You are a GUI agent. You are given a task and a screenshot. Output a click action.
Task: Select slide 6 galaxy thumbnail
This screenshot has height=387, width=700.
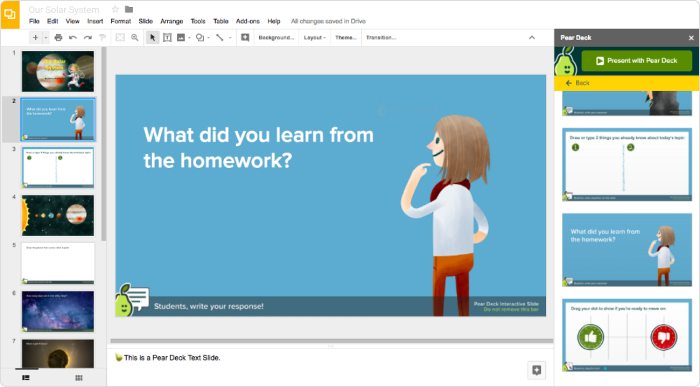[58, 312]
